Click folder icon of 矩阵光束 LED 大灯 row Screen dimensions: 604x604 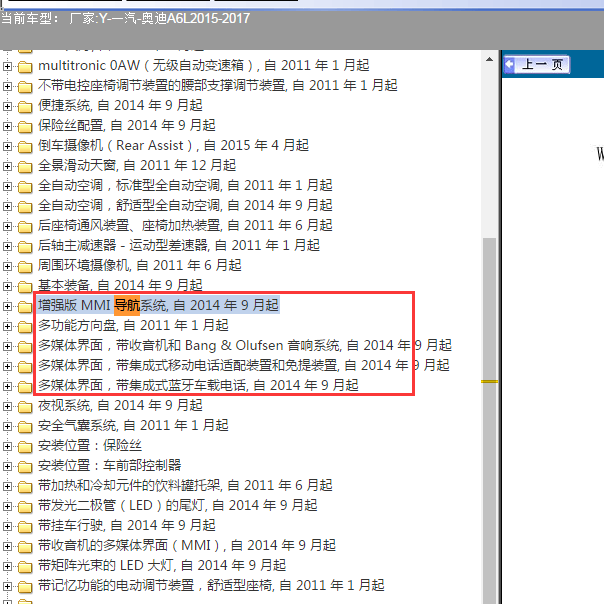25,567
